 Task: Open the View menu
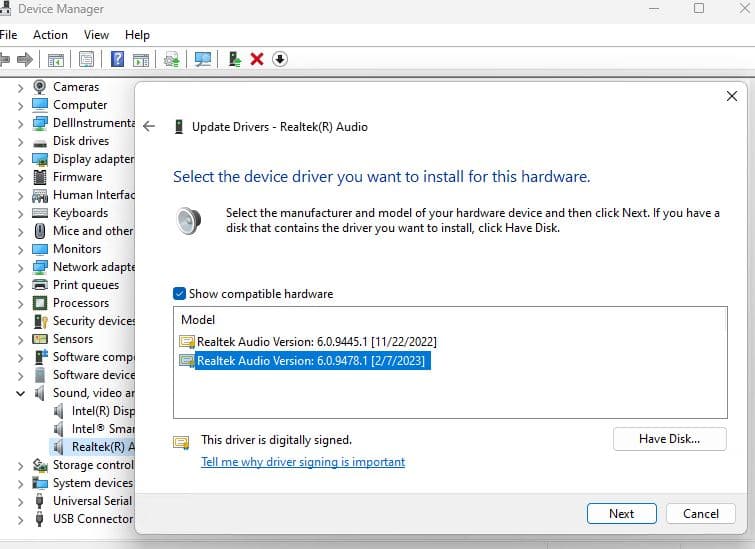coord(96,34)
